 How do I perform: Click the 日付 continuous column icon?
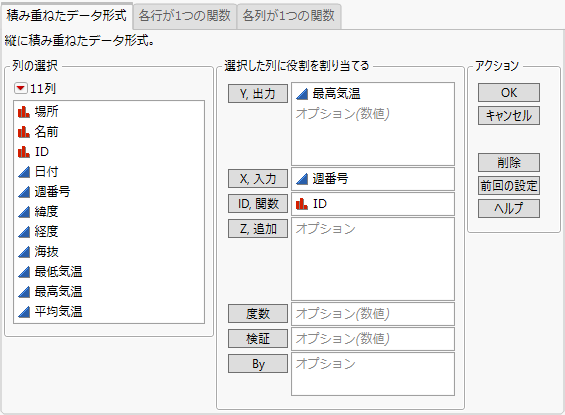(24, 172)
